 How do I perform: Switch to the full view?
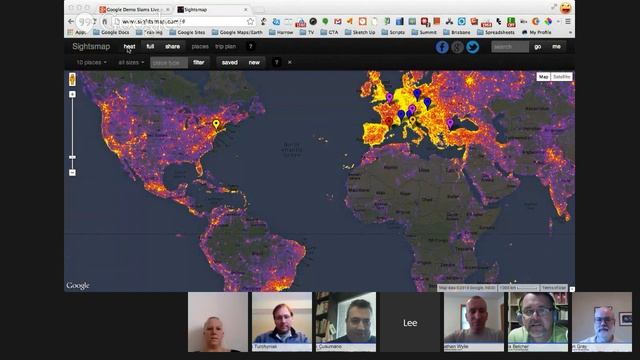tap(150, 47)
